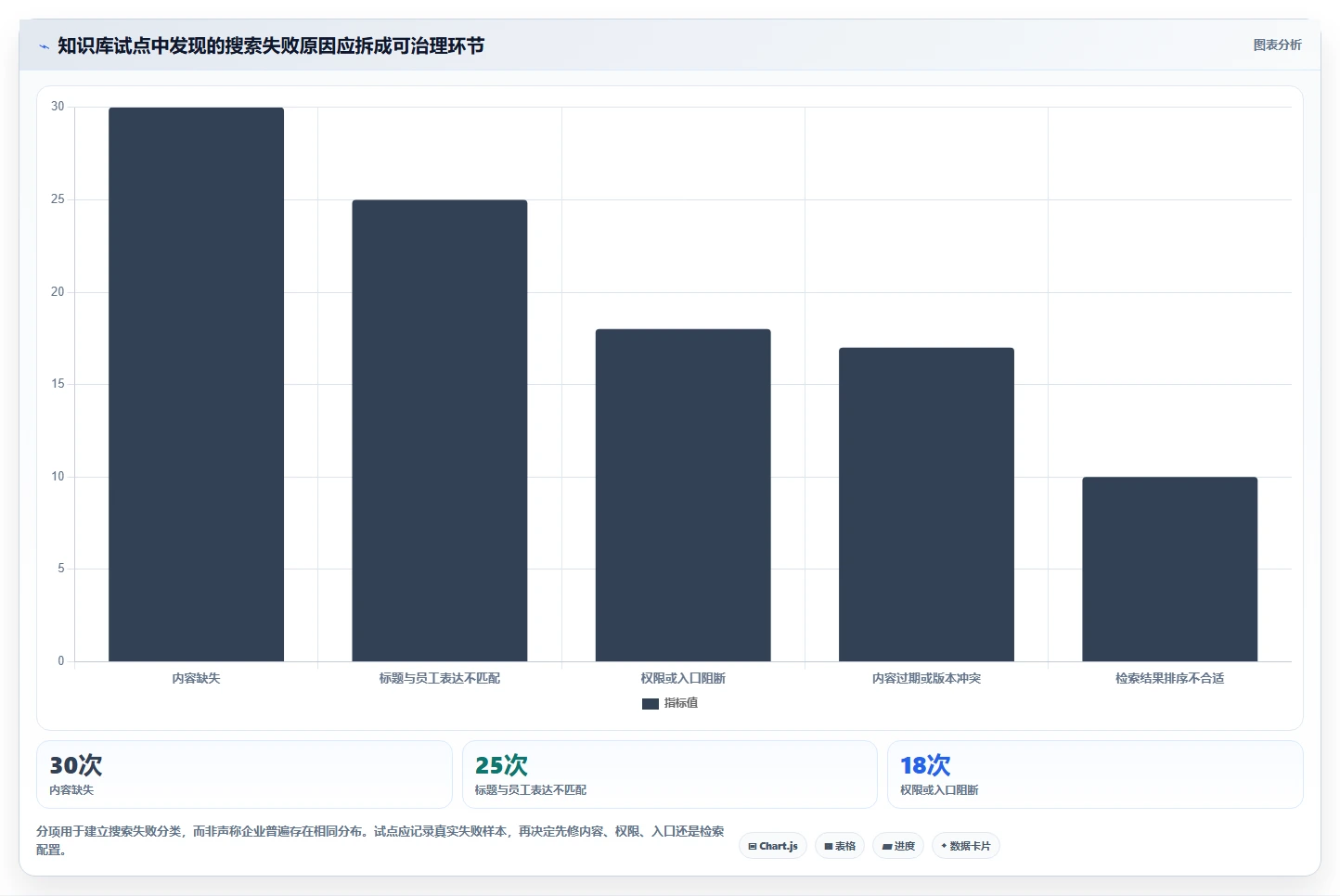1340x896 pixels.
Task: Click the y-axis value 0
Action: [61, 661]
